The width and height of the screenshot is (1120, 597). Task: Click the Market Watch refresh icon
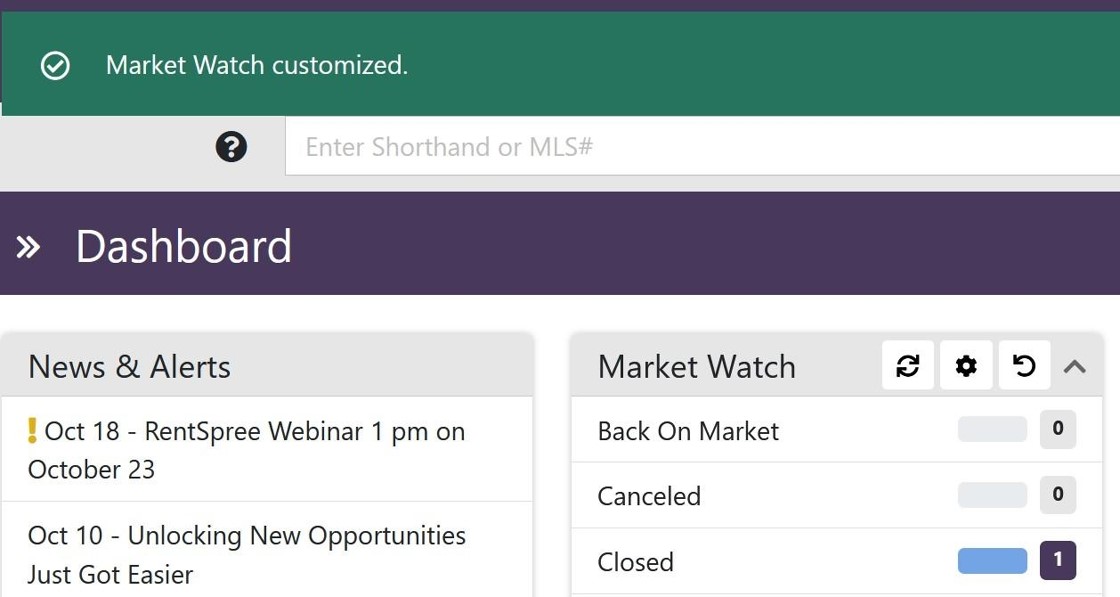[x=908, y=366]
